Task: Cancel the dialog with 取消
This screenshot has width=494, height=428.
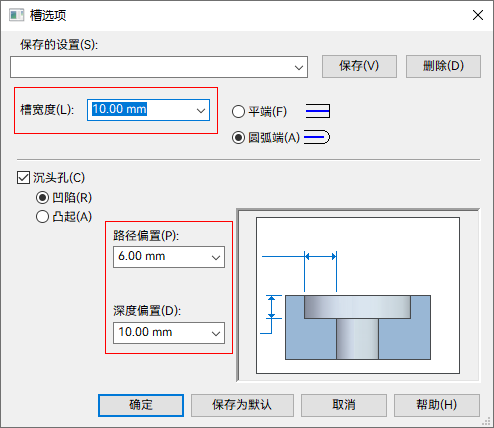Action: pos(344,405)
